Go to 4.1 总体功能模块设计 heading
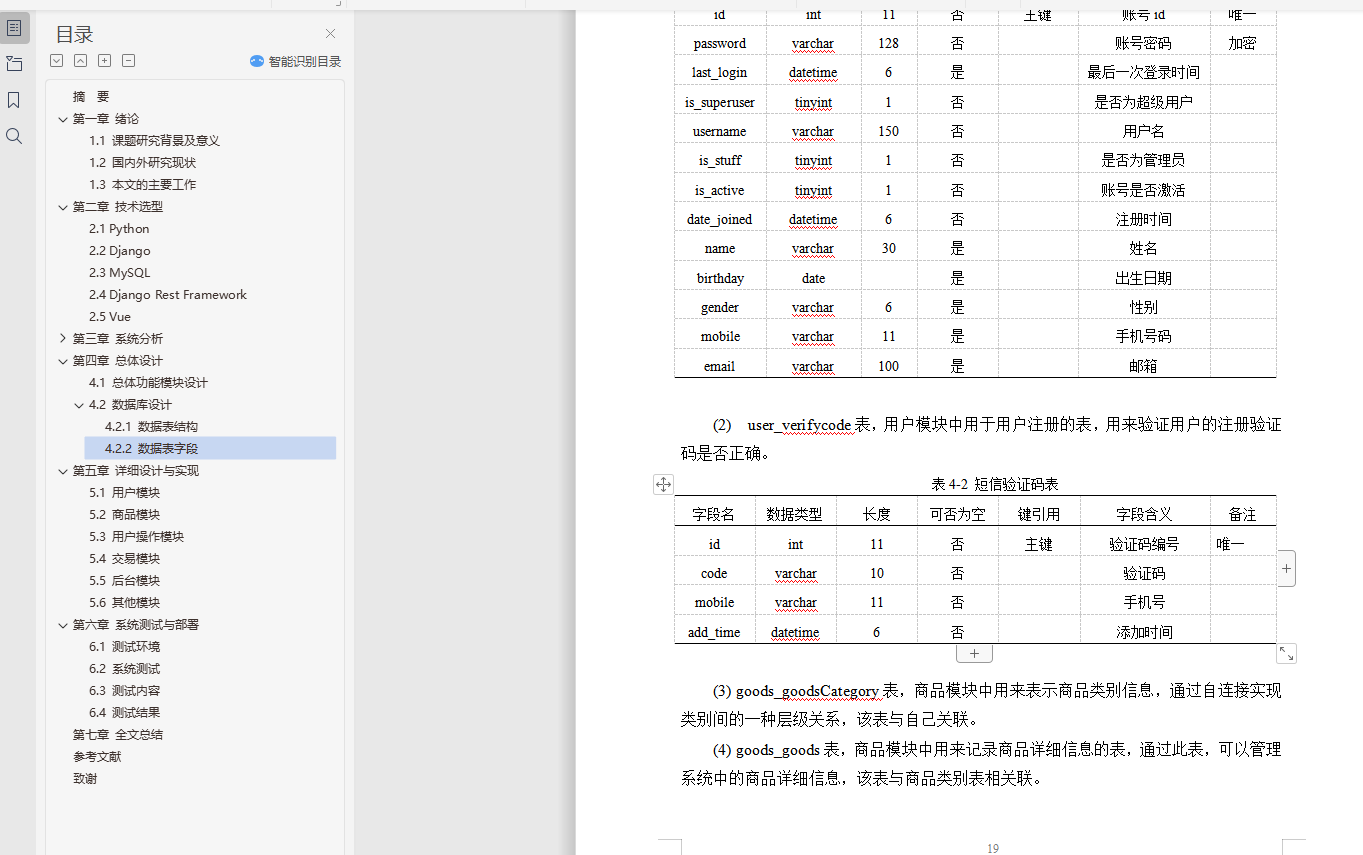 point(148,383)
